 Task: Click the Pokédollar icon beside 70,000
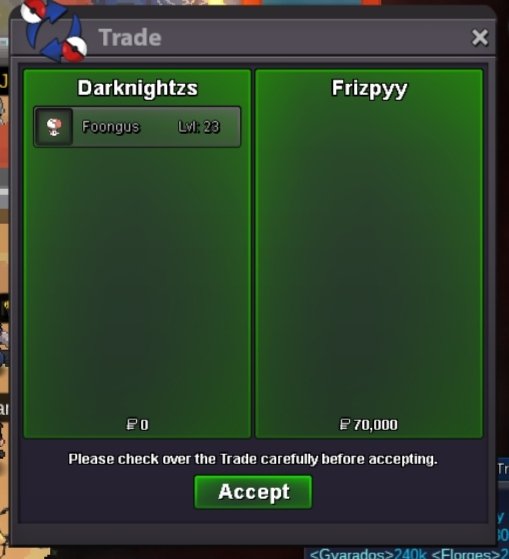345,424
